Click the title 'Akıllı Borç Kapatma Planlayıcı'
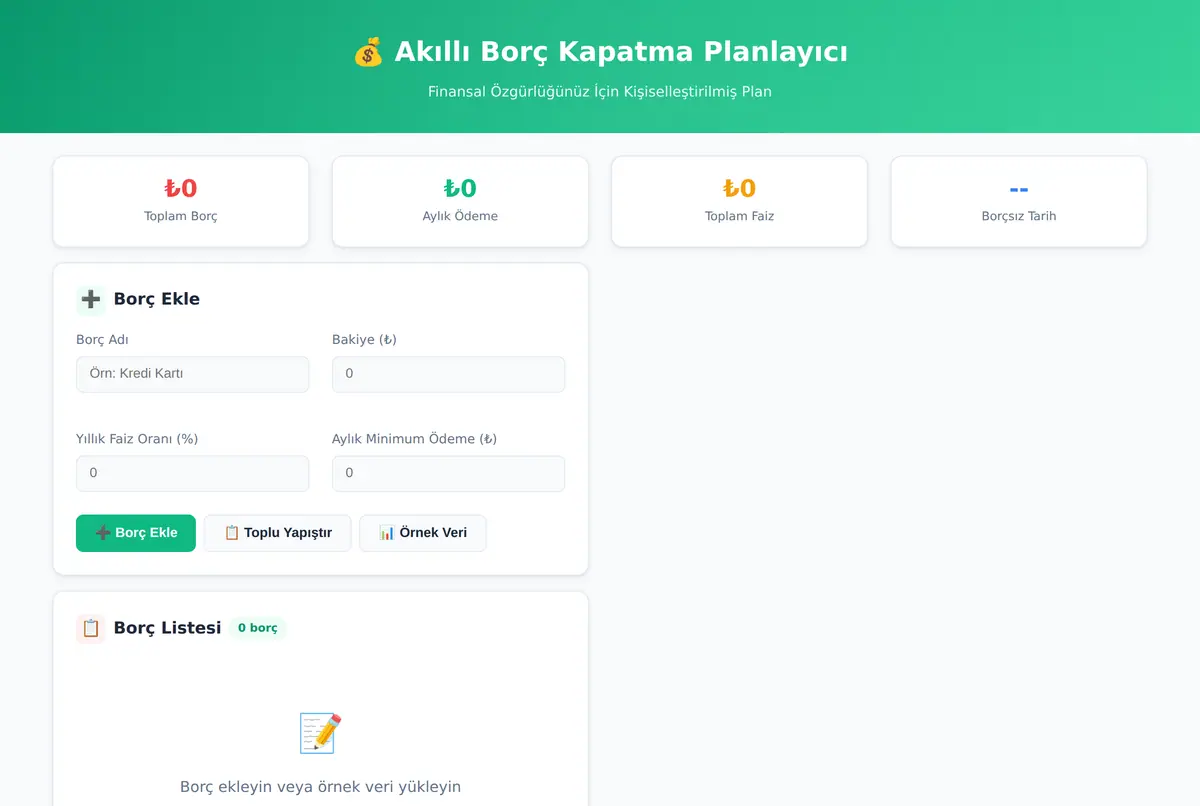1200x806 pixels. 621,52
